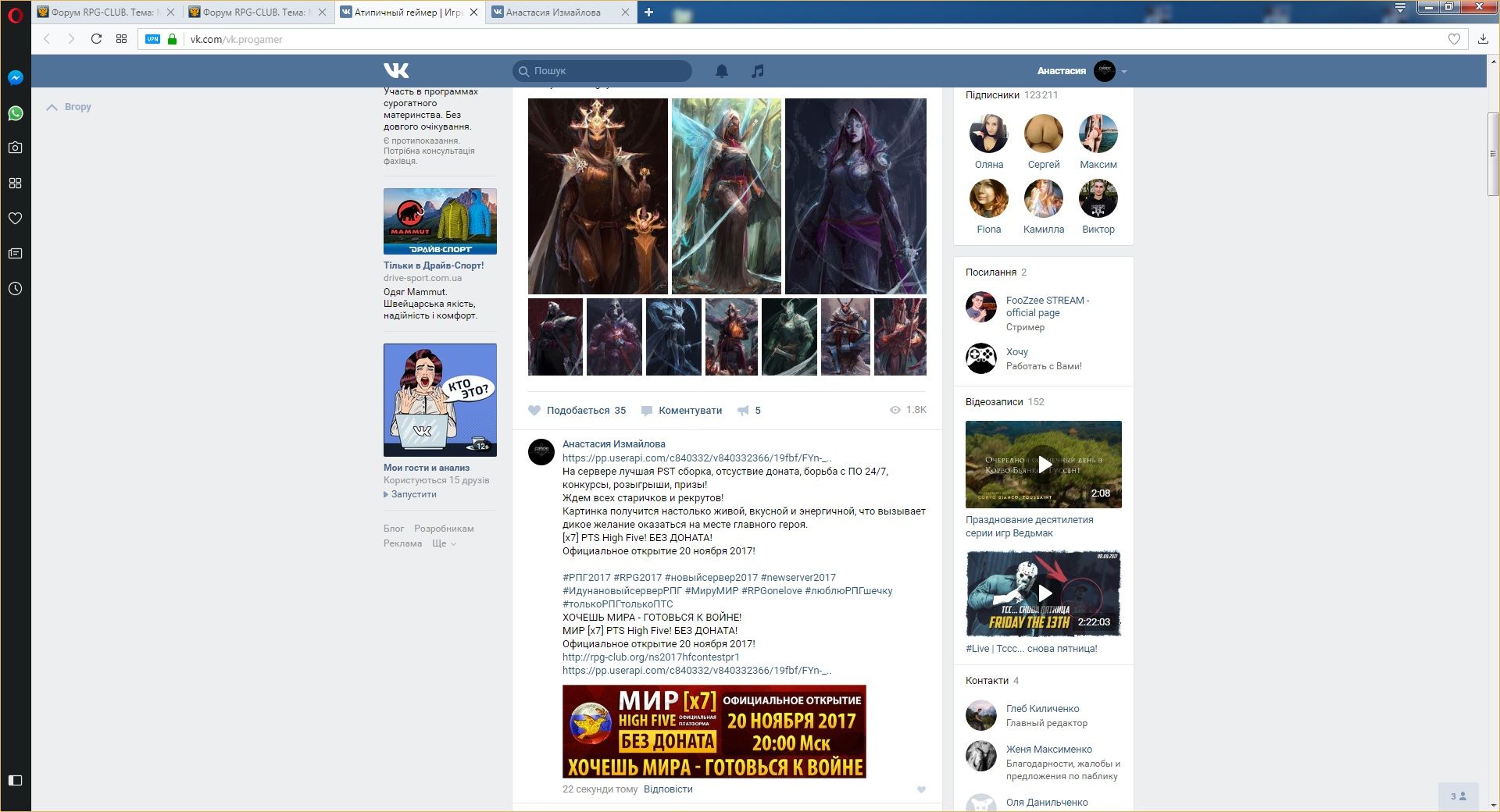Bookmark this page with the heart icon
Screen dimensions: 1500x812
1454,39
